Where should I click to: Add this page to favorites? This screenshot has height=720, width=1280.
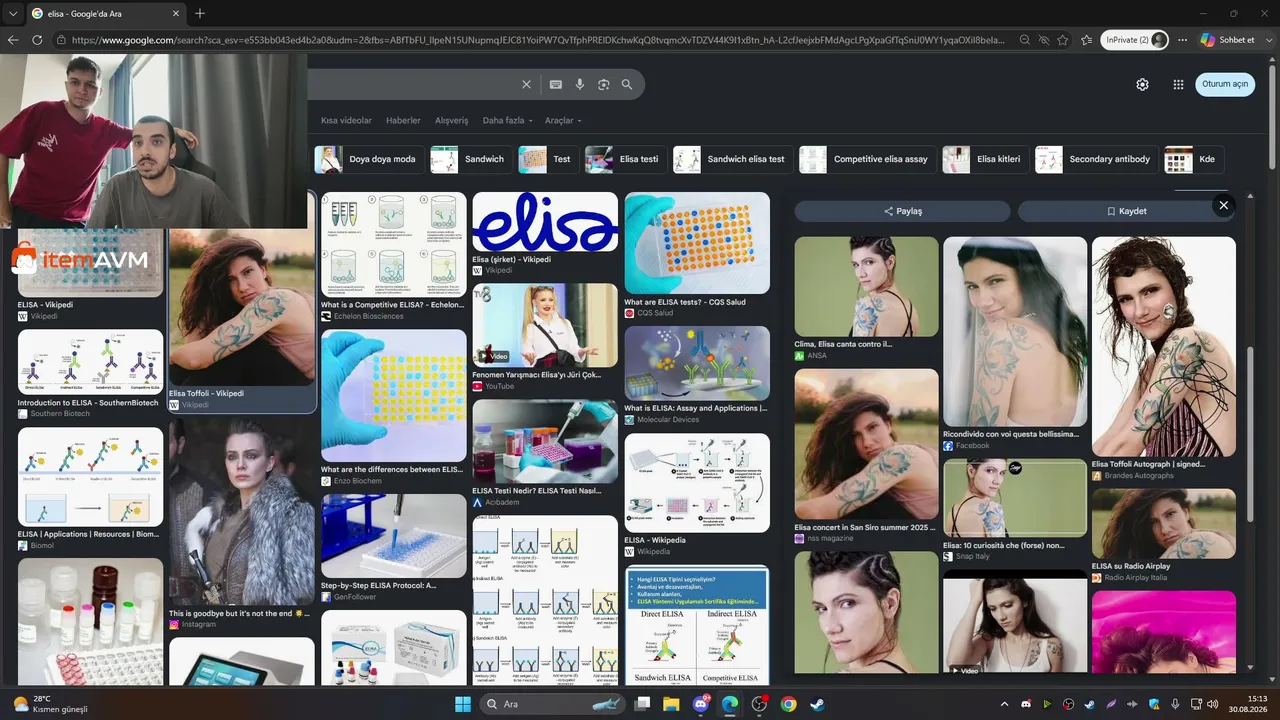coord(1062,40)
